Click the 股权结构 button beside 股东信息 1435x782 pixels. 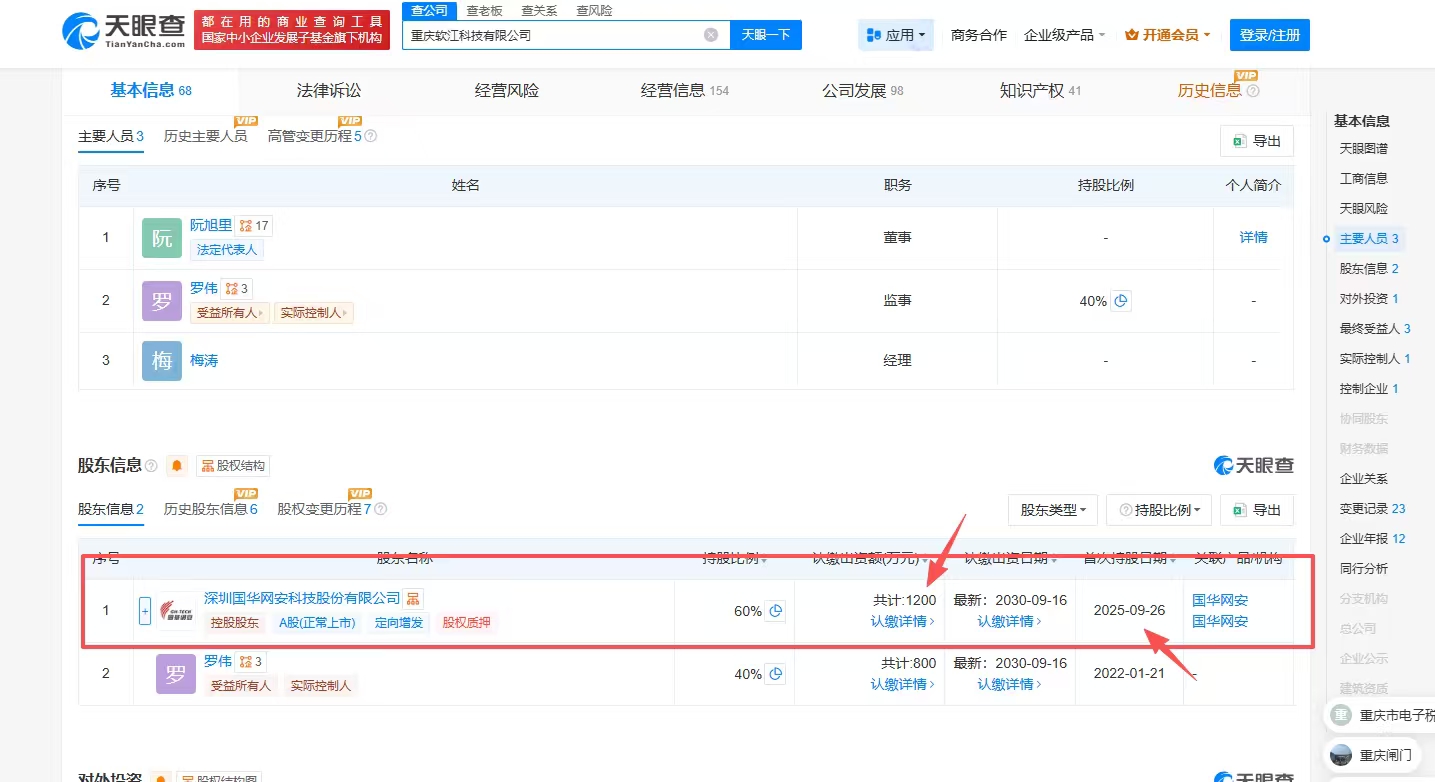click(x=233, y=466)
